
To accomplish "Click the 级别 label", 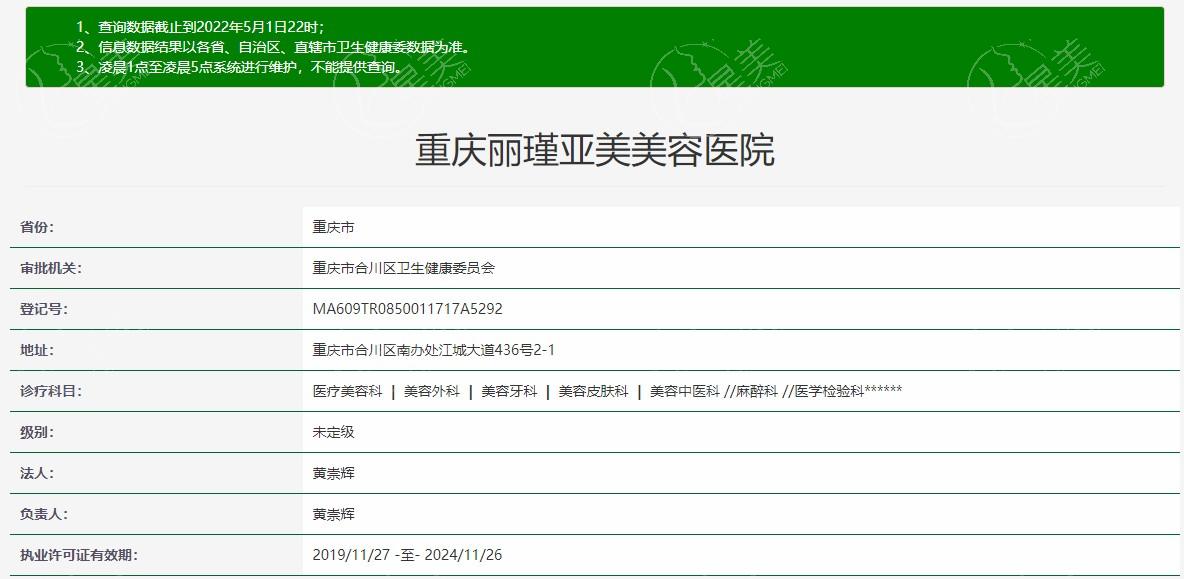I will click(38, 433).
